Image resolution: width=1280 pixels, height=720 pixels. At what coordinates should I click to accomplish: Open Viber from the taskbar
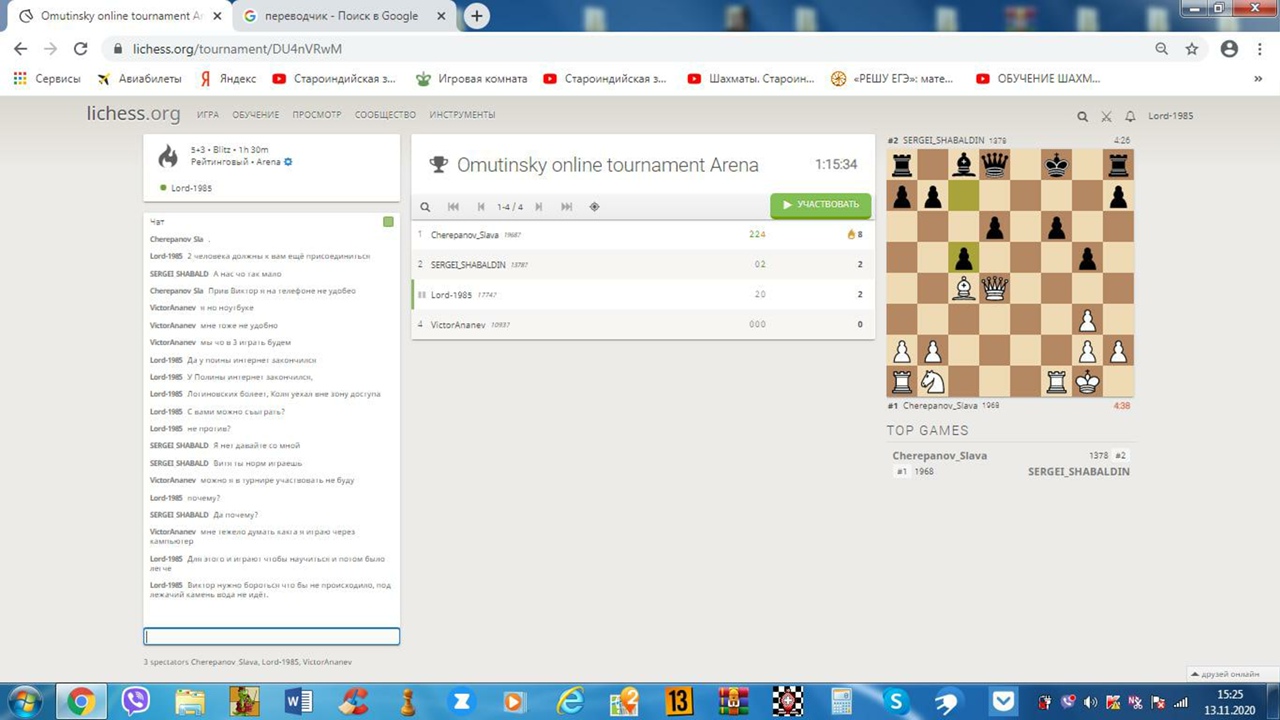pyautogui.click(x=135, y=701)
